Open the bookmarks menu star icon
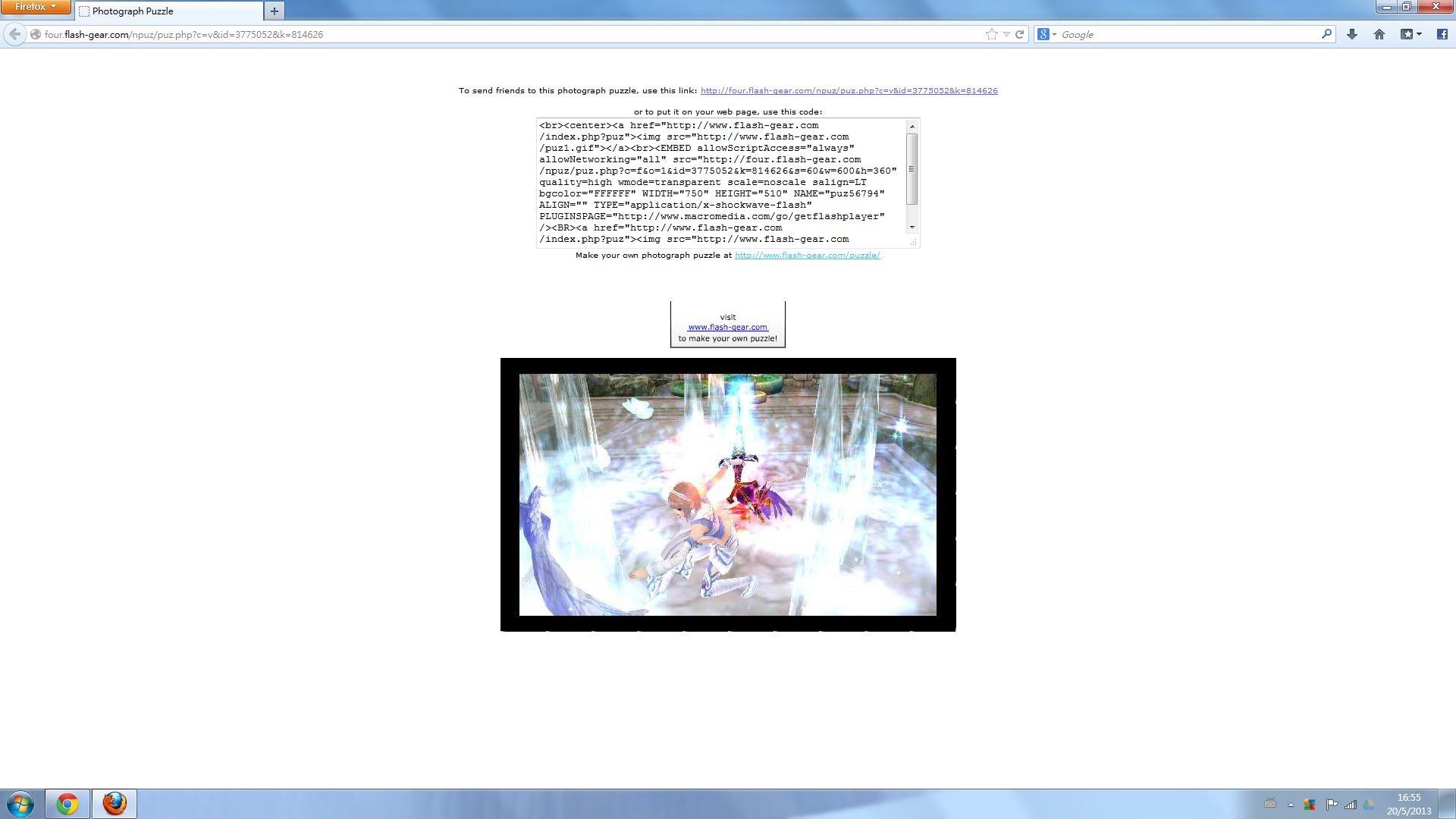The height and width of the screenshot is (819, 1456). tap(1407, 34)
